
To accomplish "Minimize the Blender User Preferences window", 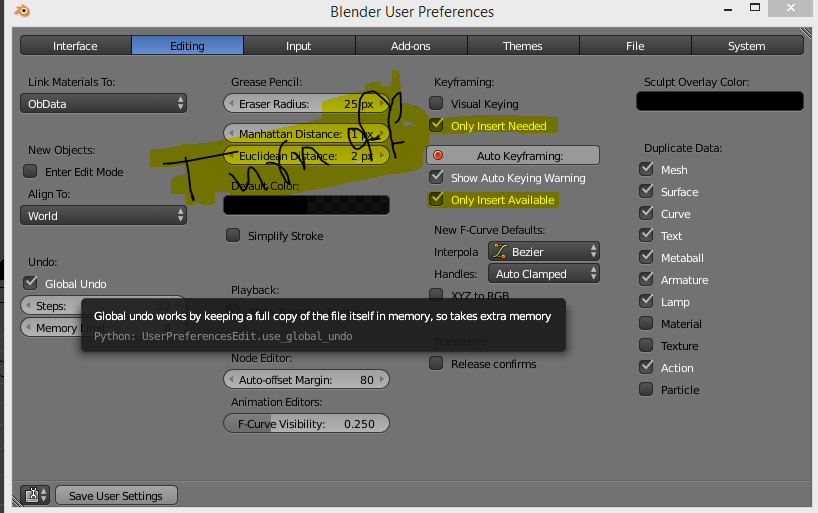I will [x=728, y=9].
